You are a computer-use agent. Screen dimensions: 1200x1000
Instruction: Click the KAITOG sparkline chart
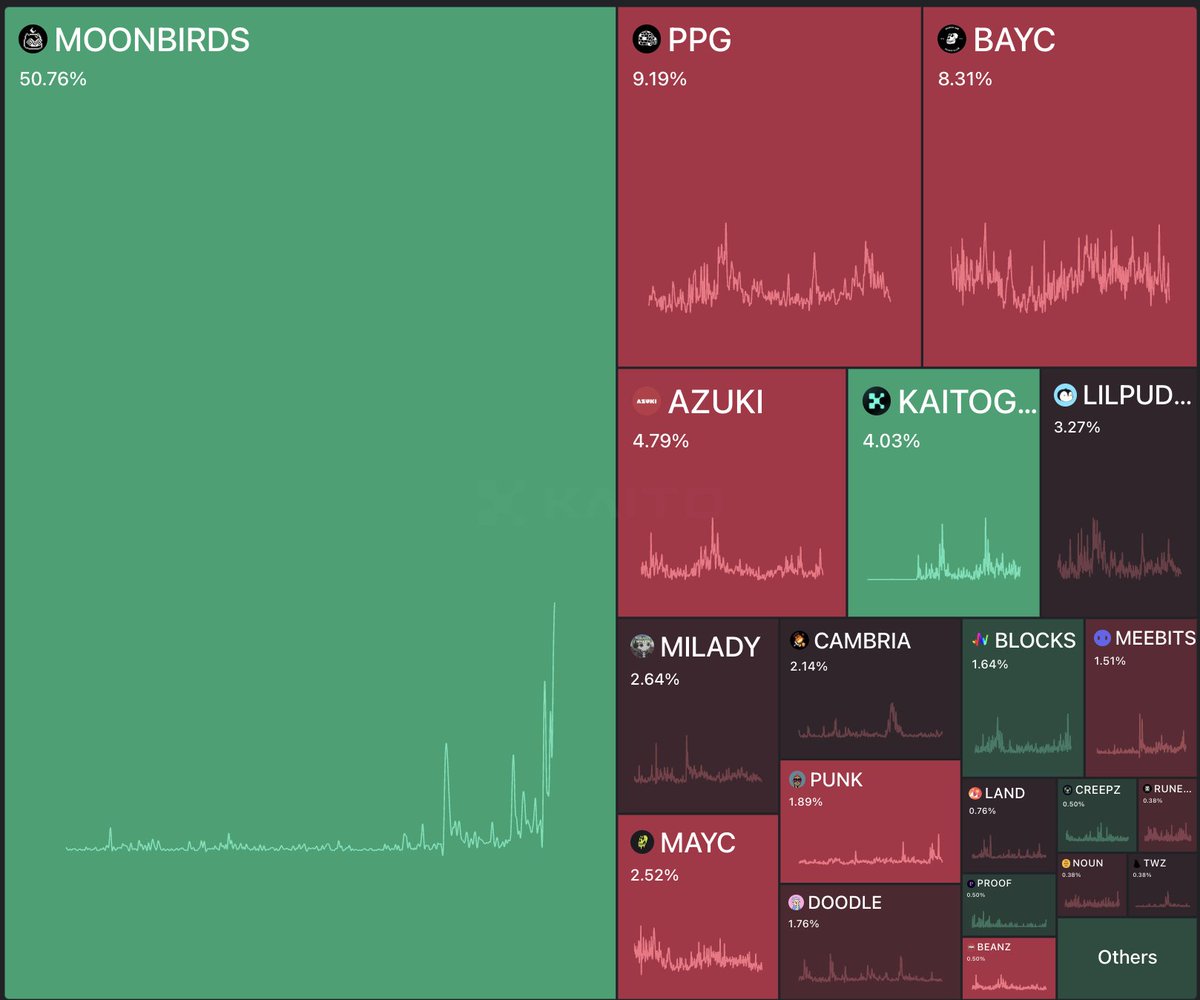944,548
